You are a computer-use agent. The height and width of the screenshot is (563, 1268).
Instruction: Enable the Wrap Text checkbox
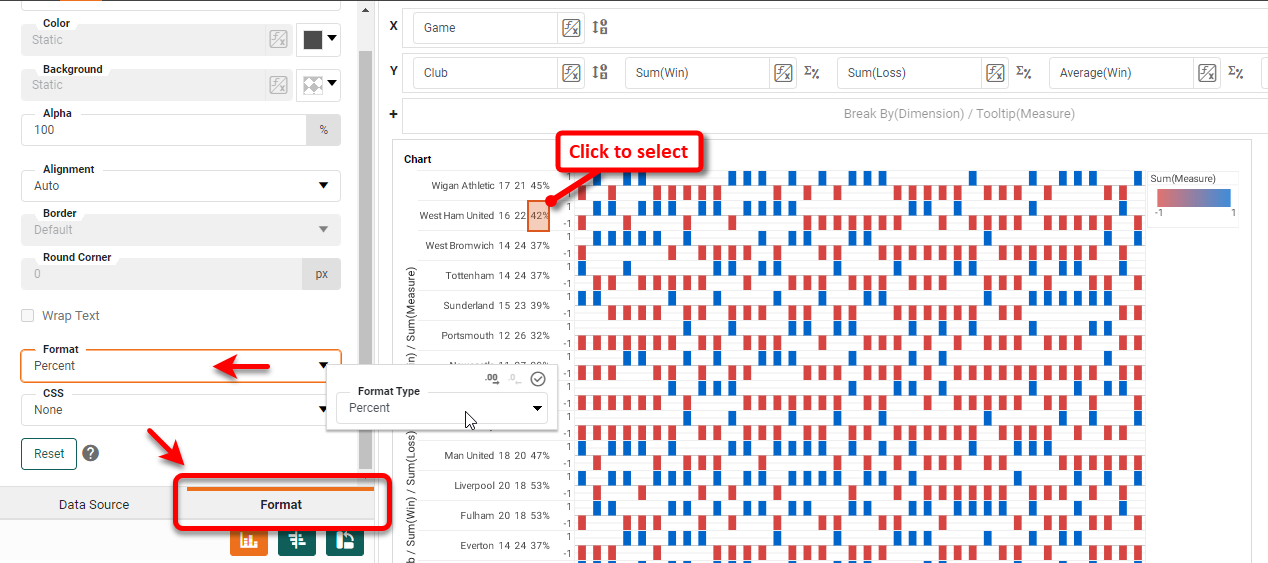pos(28,316)
